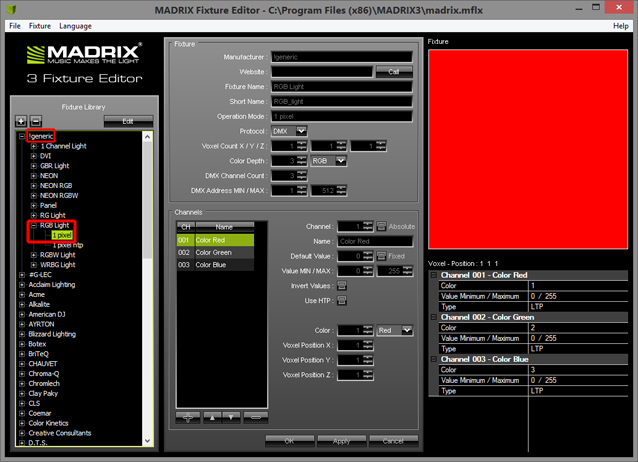Click the Website input field
The image size is (638, 462).
(322, 72)
